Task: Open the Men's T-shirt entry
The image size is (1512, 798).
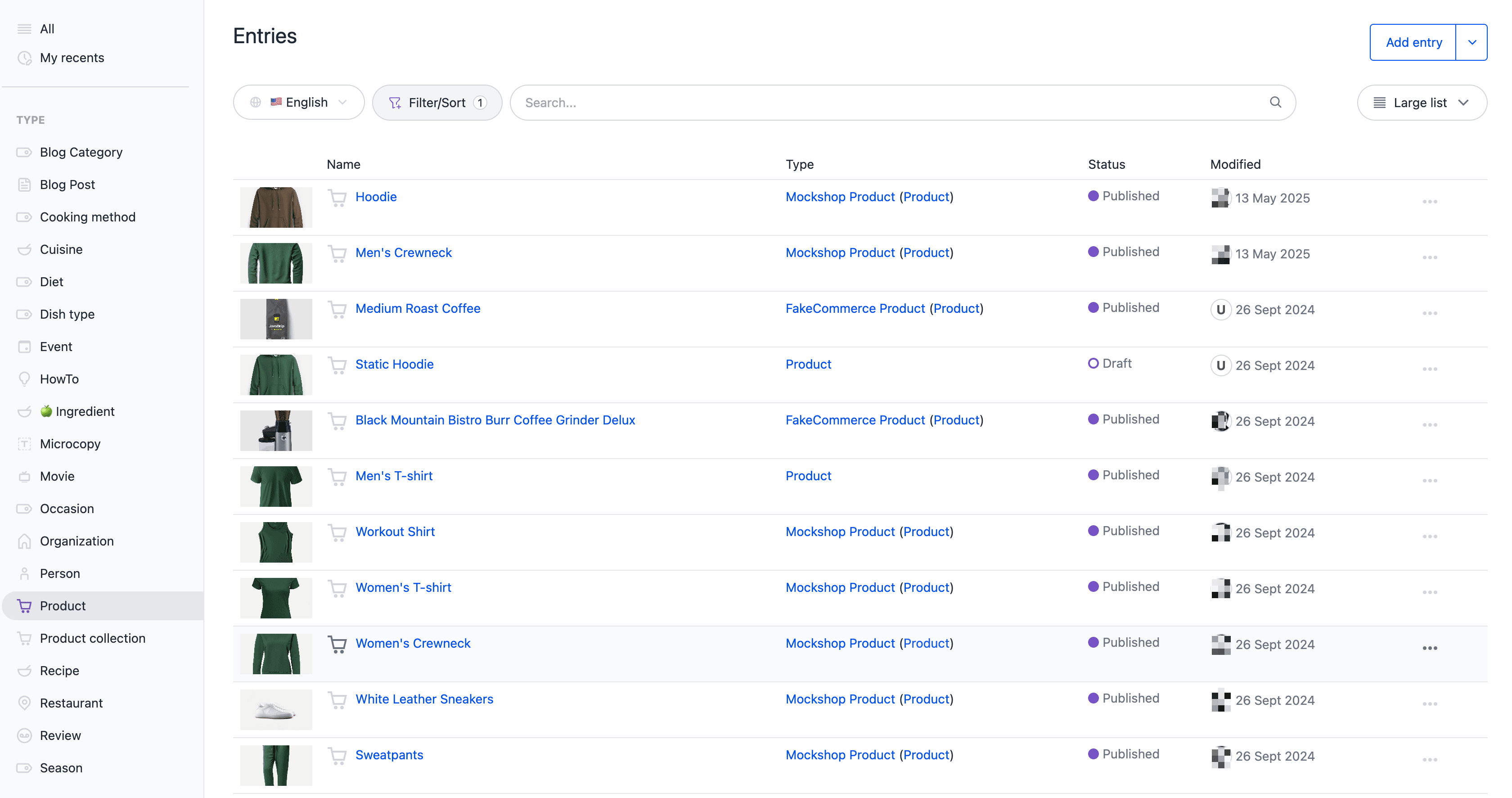Action: pos(393,476)
